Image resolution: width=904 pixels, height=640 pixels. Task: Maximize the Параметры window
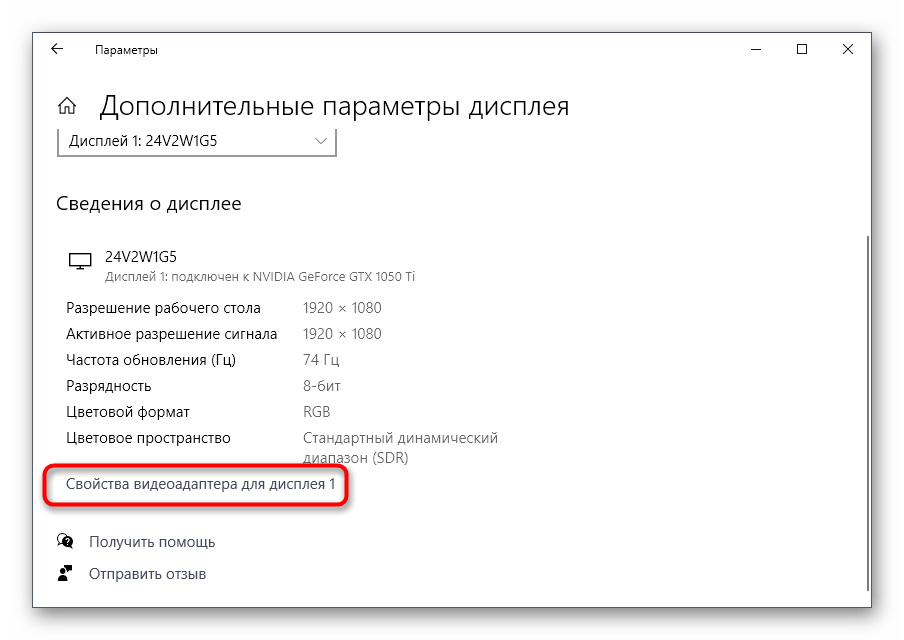click(802, 49)
